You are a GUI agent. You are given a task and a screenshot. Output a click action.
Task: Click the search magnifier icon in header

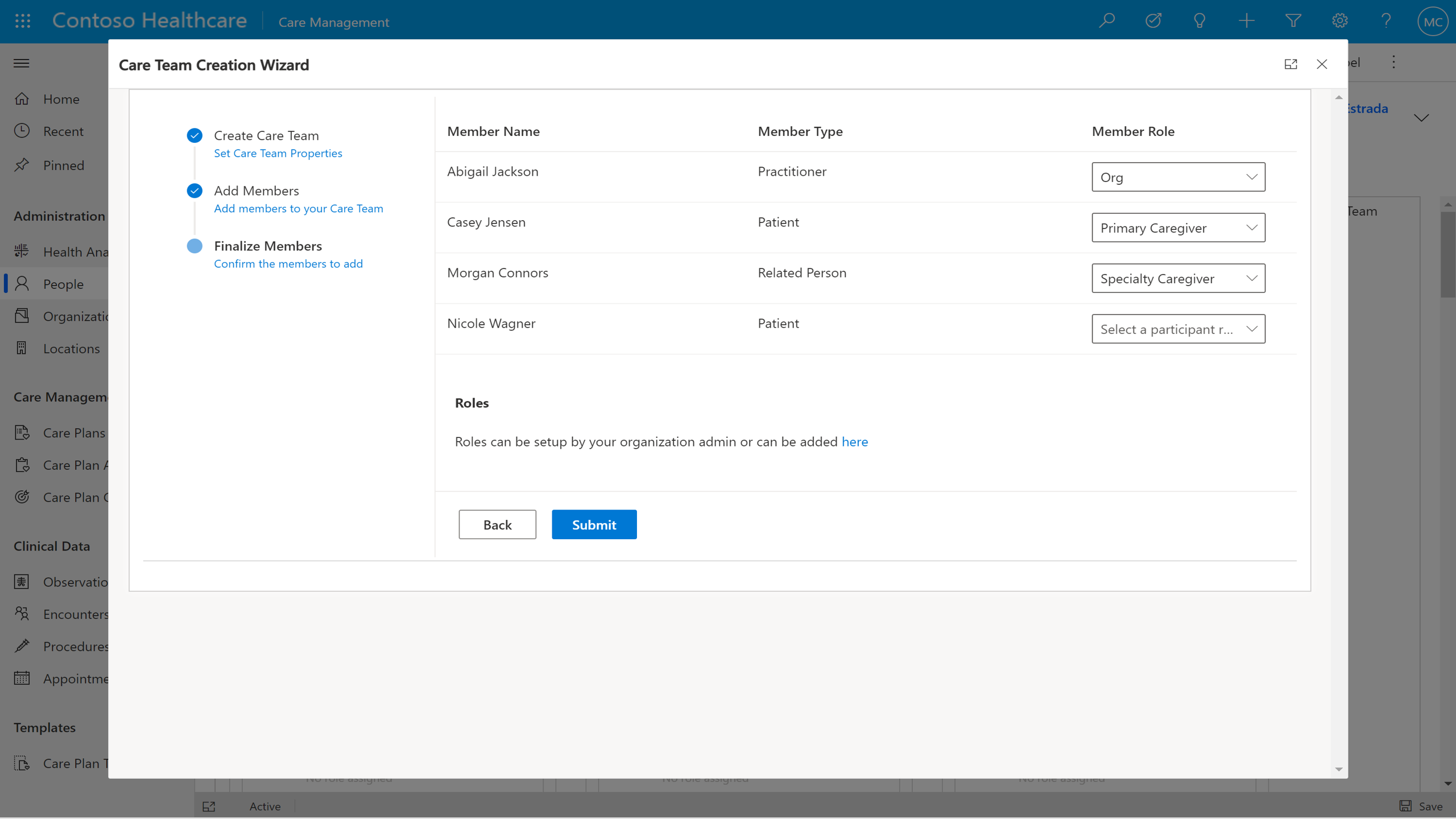[x=1107, y=21]
